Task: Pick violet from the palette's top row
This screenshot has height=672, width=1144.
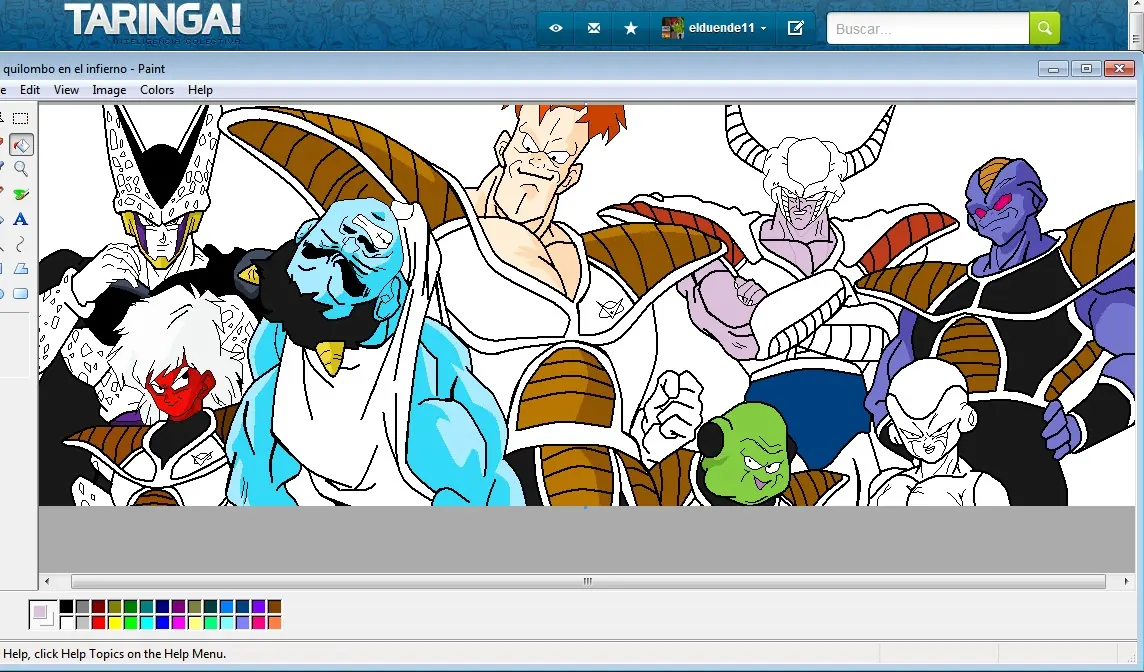Action: [259, 606]
